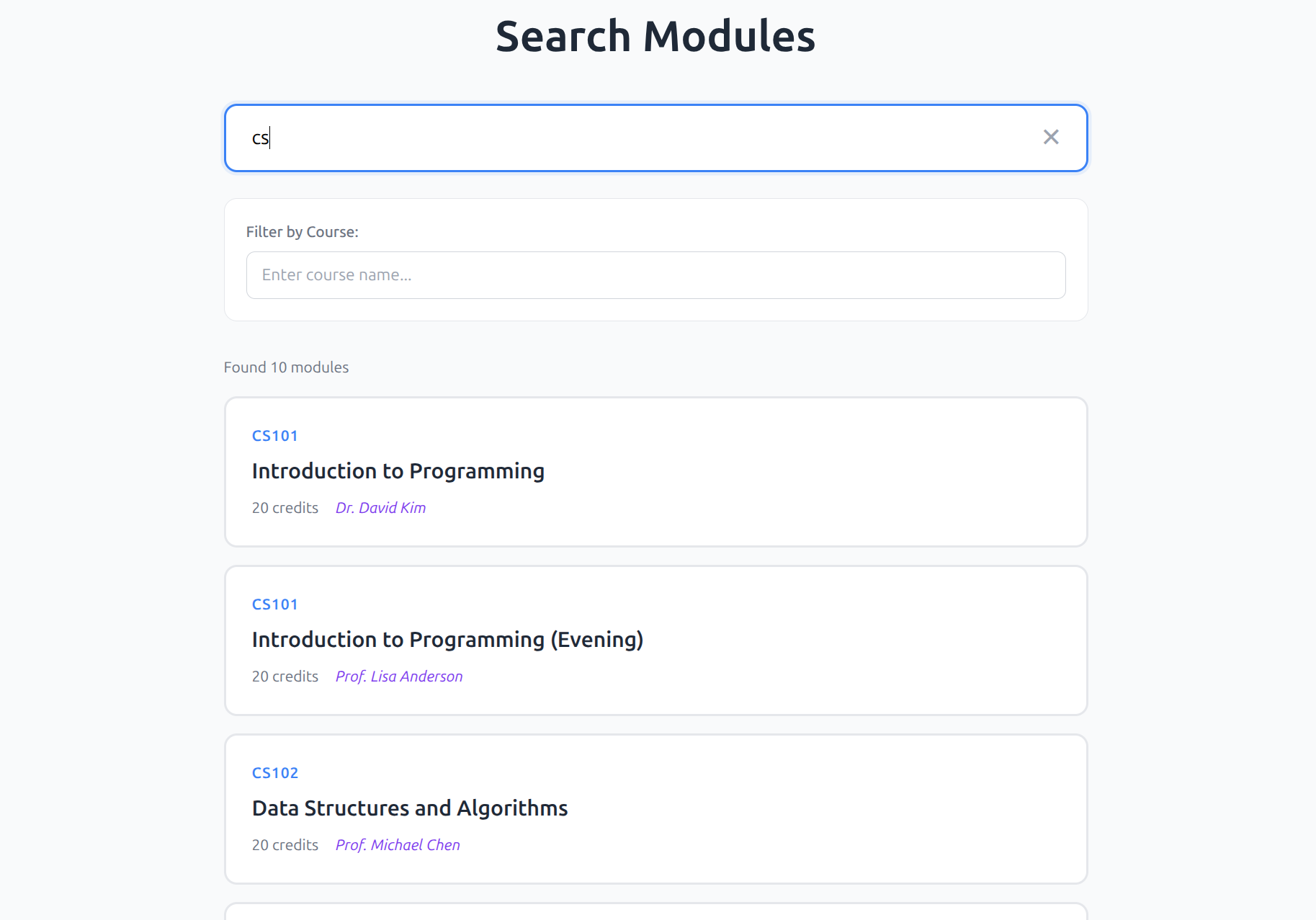Image resolution: width=1316 pixels, height=920 pixels.
Task: Click the 'Search Modules' page heading
Action: (x=655, y=36)
